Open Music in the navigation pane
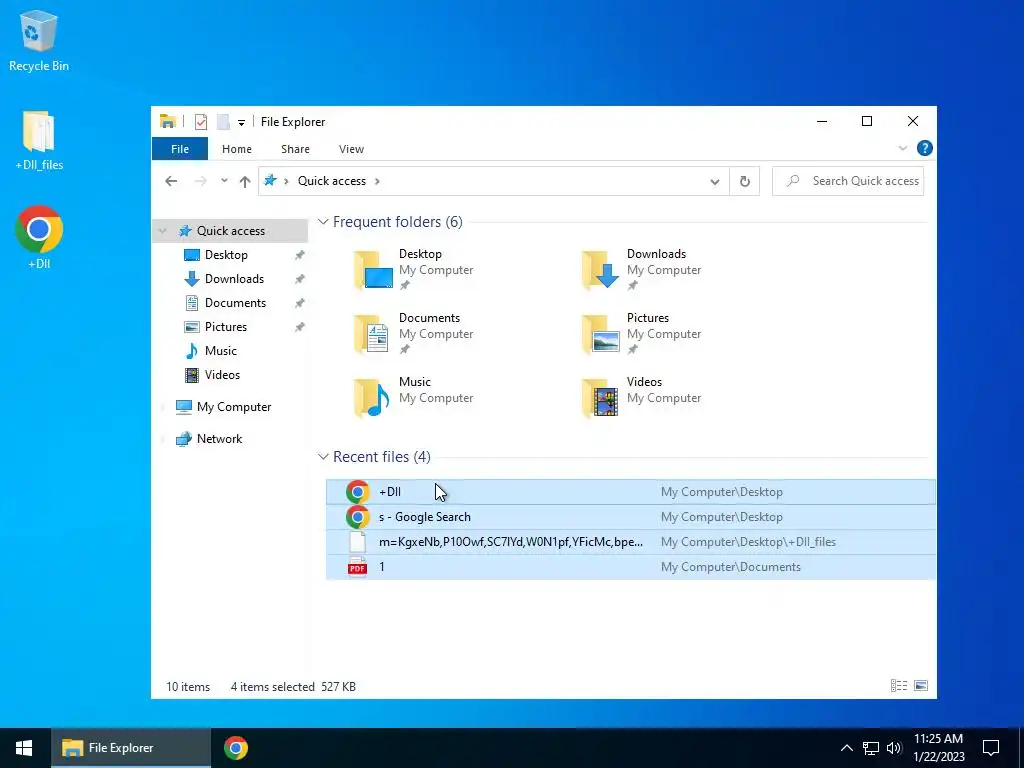Image resolution: width=1024 pixels, height=768 pixels. click(220, 351)
